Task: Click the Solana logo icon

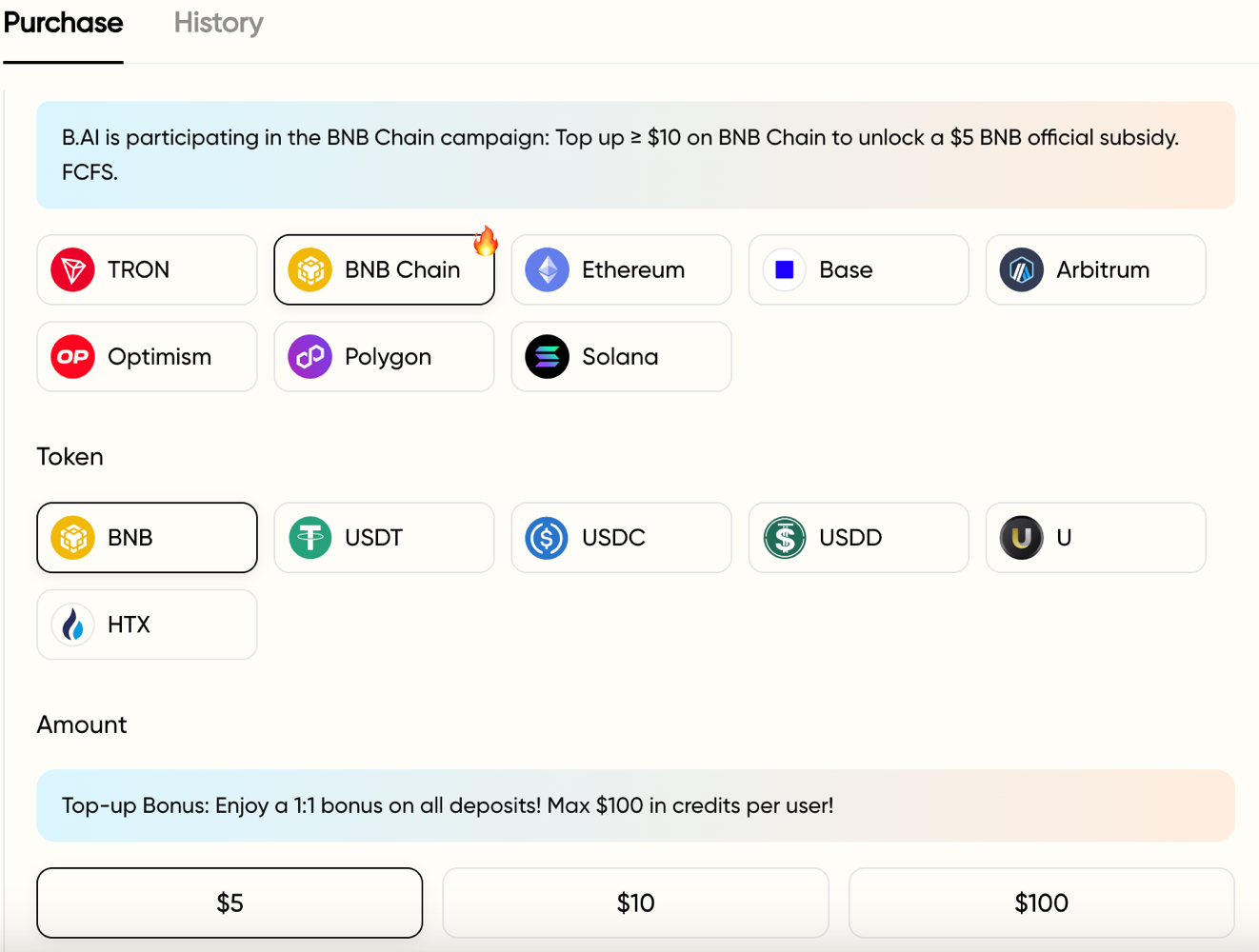Action: [547, 356]
